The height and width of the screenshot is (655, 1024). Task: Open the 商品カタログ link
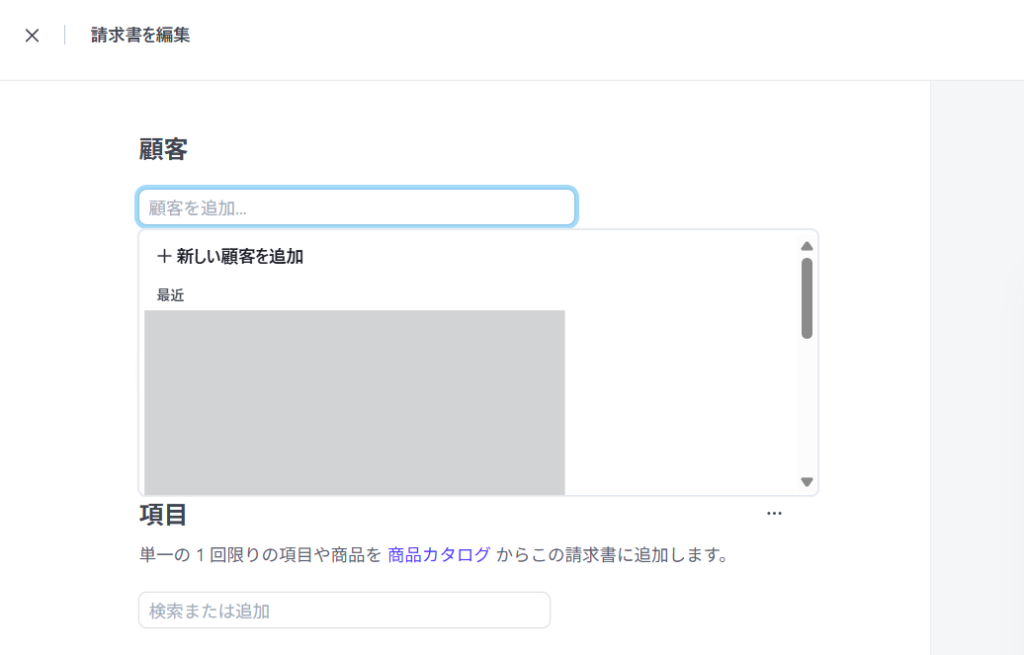click(438, 555)
